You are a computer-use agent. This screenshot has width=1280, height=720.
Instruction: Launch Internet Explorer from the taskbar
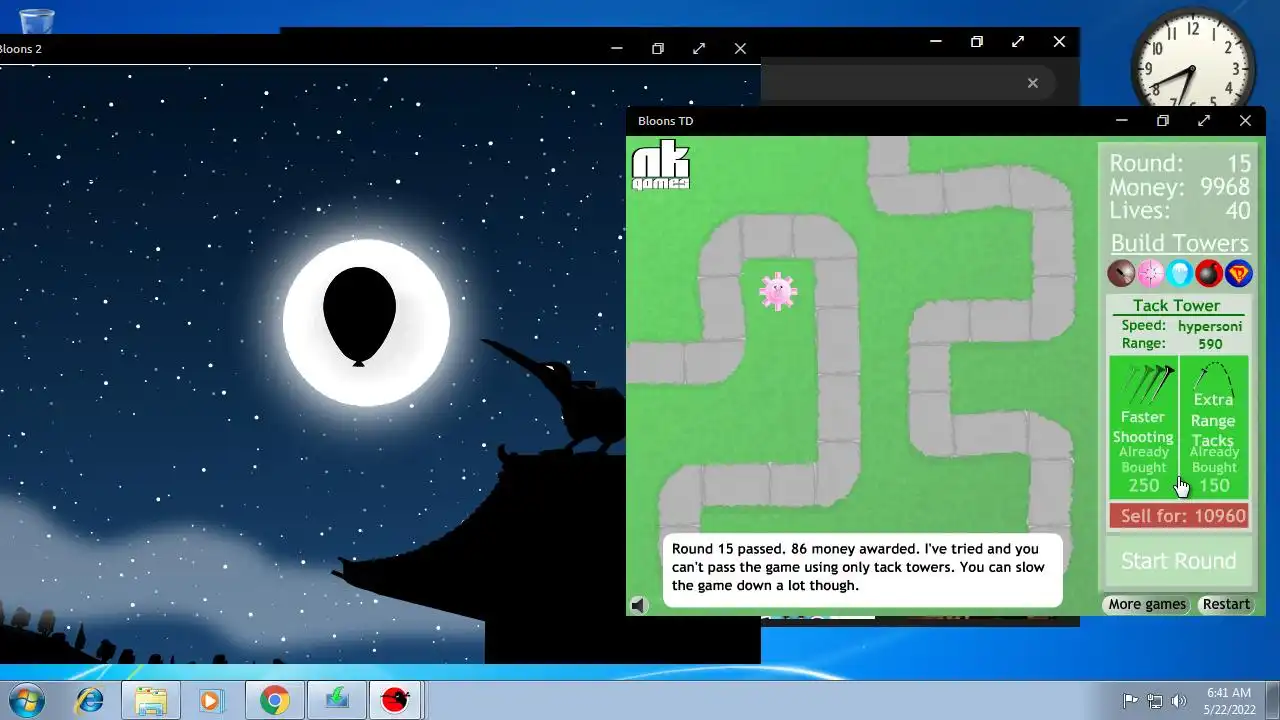[89, 700]
